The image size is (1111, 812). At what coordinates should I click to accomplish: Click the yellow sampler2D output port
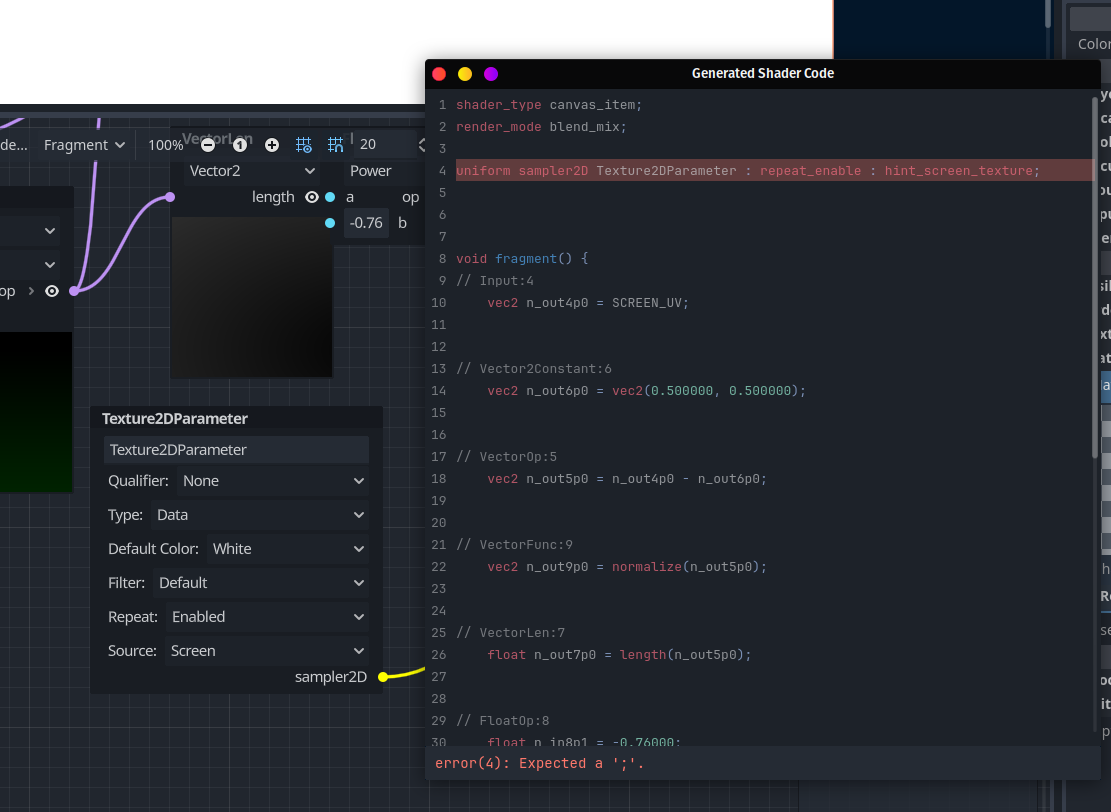(x=382, y=677)
